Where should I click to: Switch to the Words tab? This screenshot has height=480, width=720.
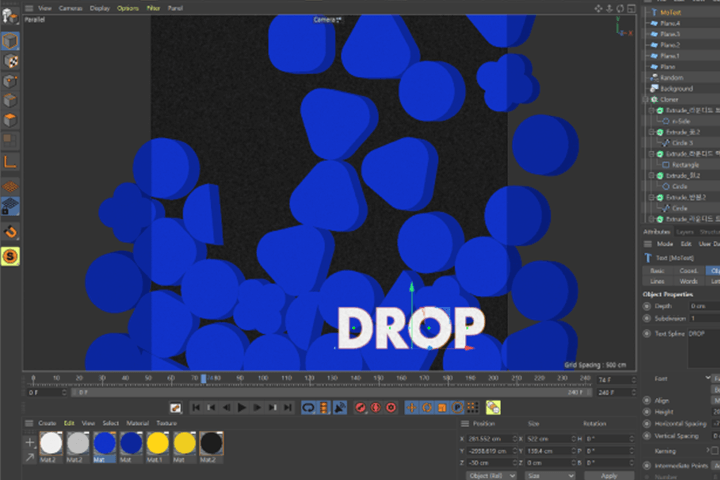(x=688, y=281)
